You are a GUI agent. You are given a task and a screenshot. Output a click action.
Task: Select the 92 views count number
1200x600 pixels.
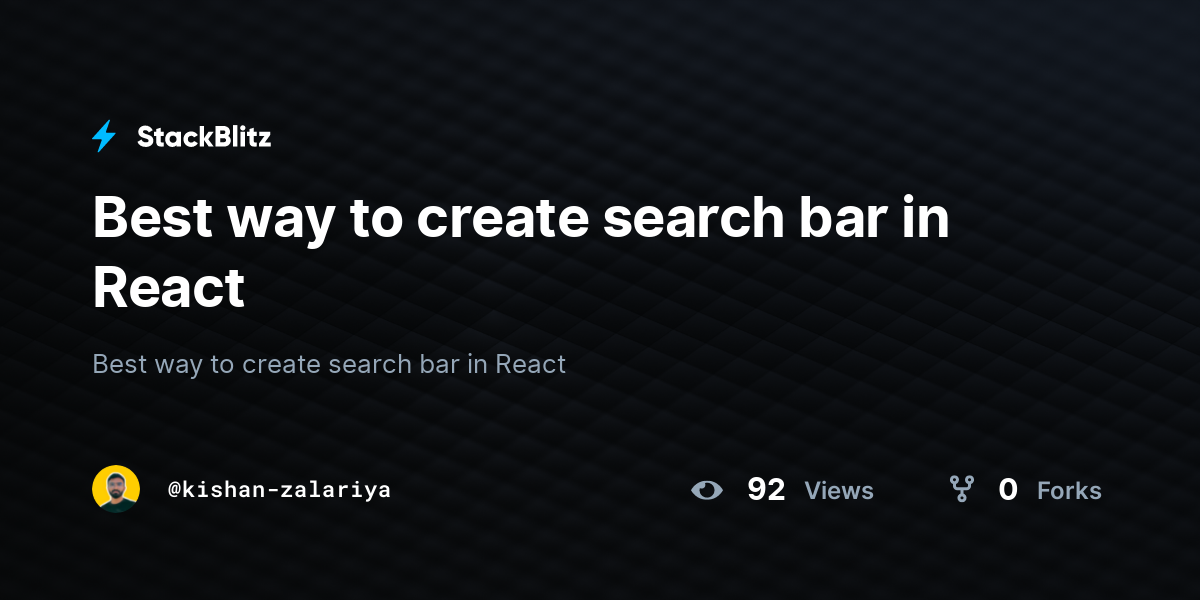point(766,490)
